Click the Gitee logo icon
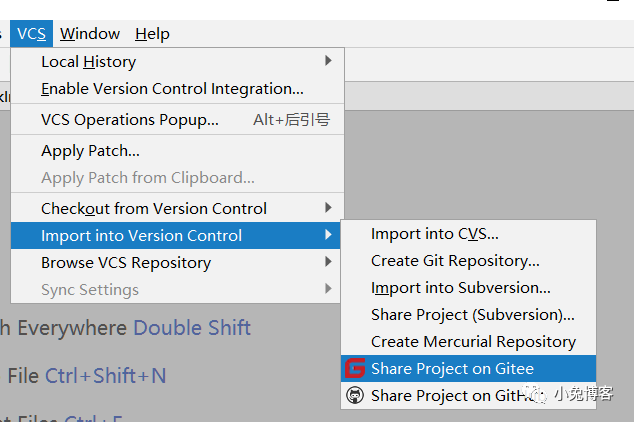 point(355,369)
